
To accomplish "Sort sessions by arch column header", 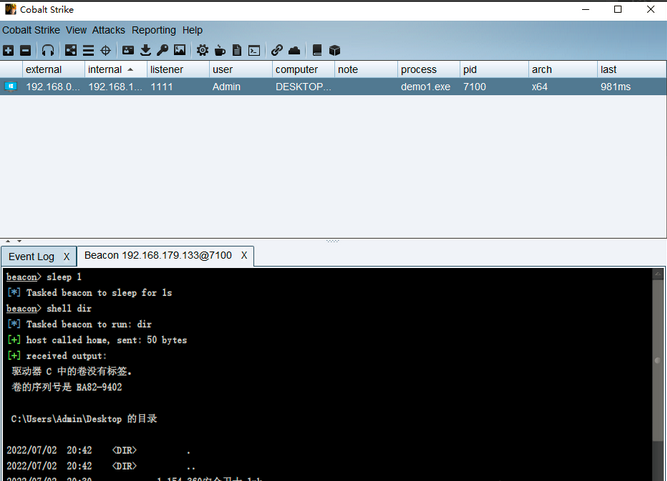I will click(562, 70).
